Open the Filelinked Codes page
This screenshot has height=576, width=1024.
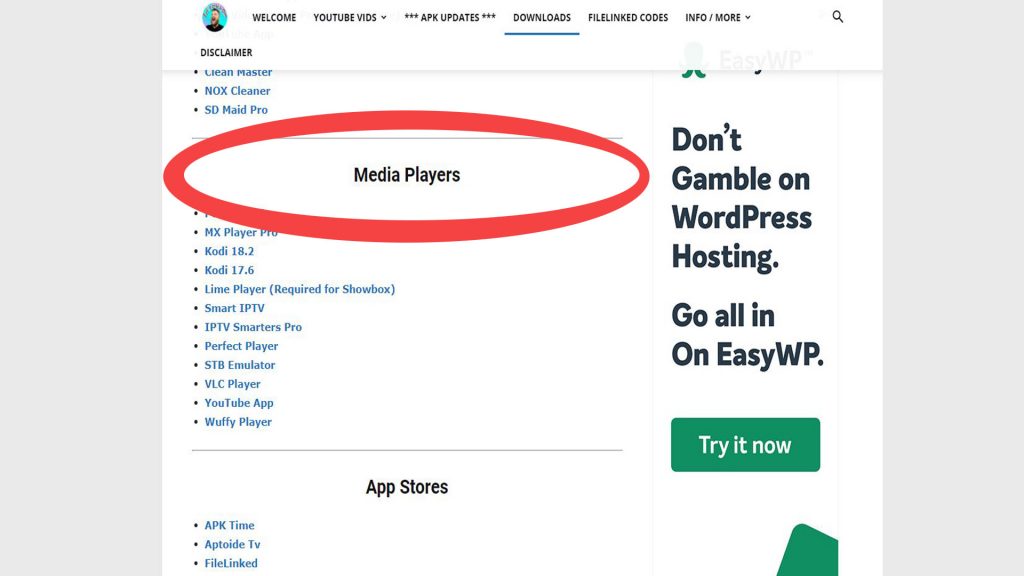628,18
